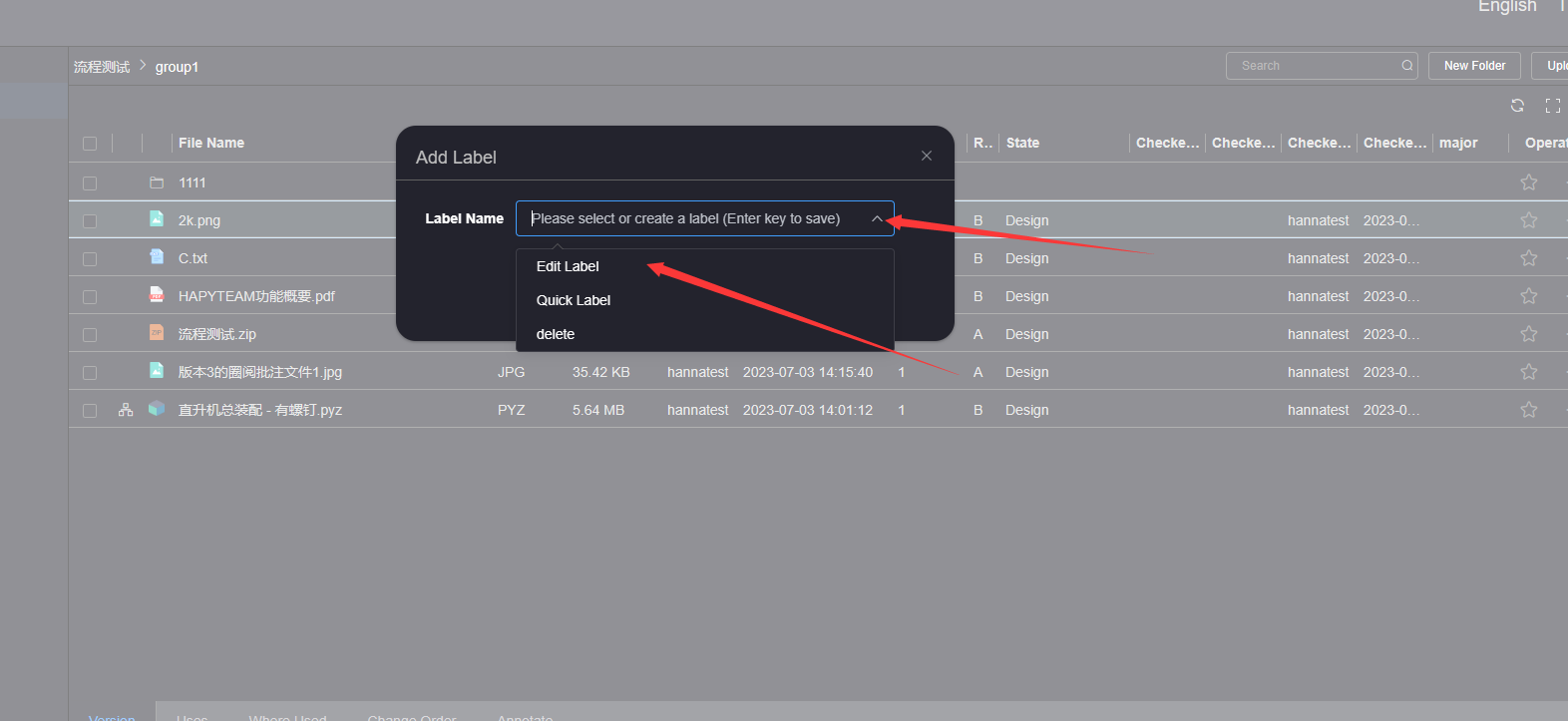Click the PDF icon for HAPYTEAM功能概要.pdf

click(x=157, y=294)
